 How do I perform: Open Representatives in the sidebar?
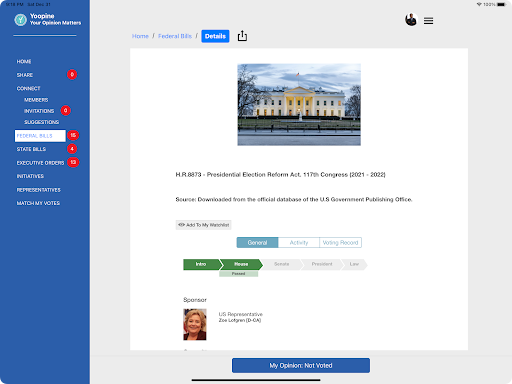tap(39, 190)
